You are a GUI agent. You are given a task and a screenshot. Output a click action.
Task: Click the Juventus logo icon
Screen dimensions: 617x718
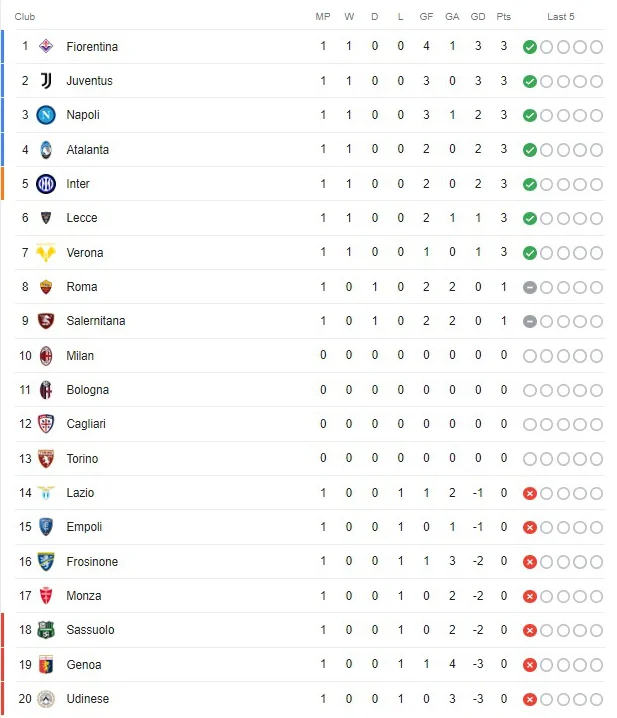point(46,81)
